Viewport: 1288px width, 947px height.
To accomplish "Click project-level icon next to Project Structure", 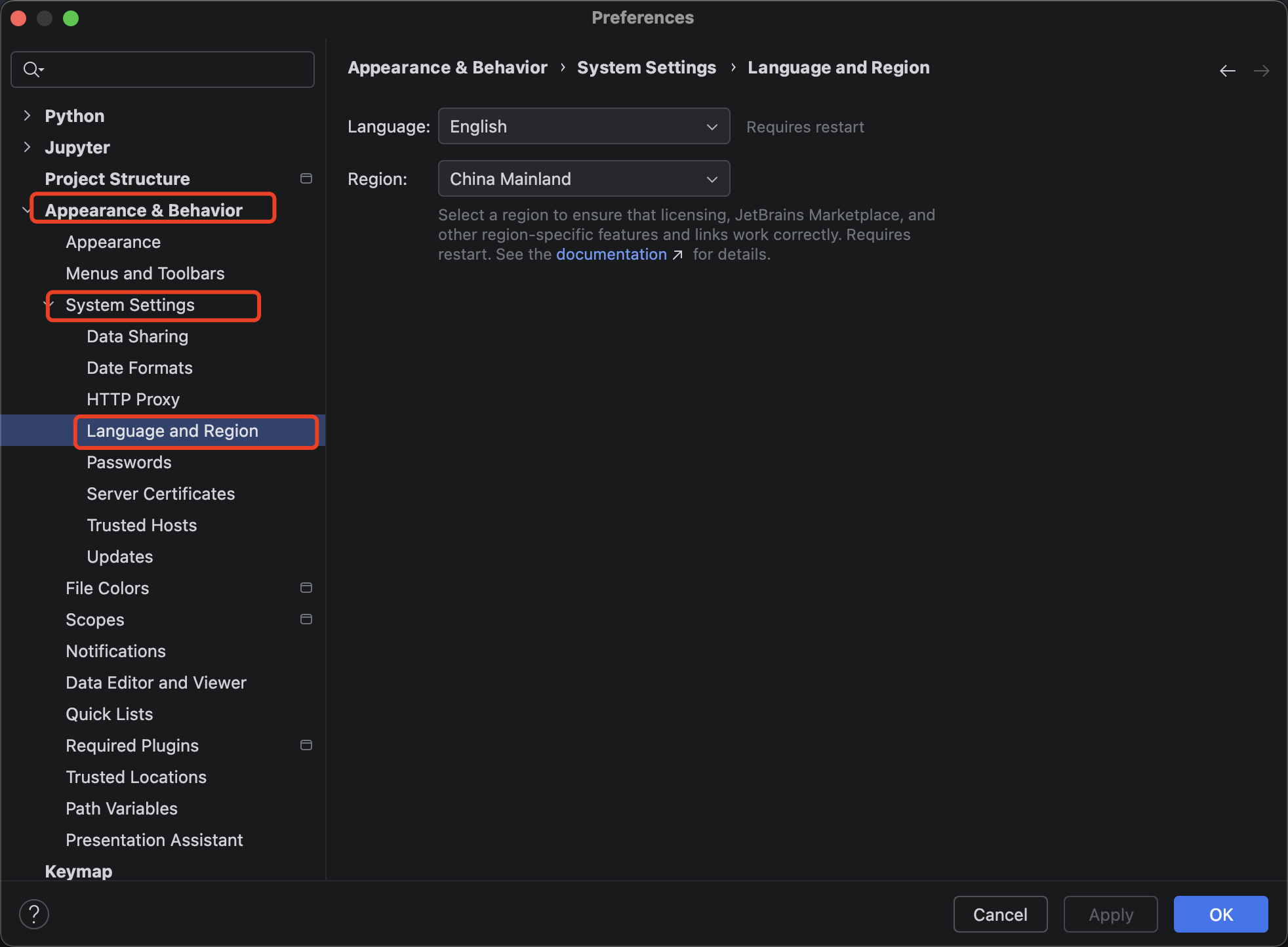I will point(306,178).
